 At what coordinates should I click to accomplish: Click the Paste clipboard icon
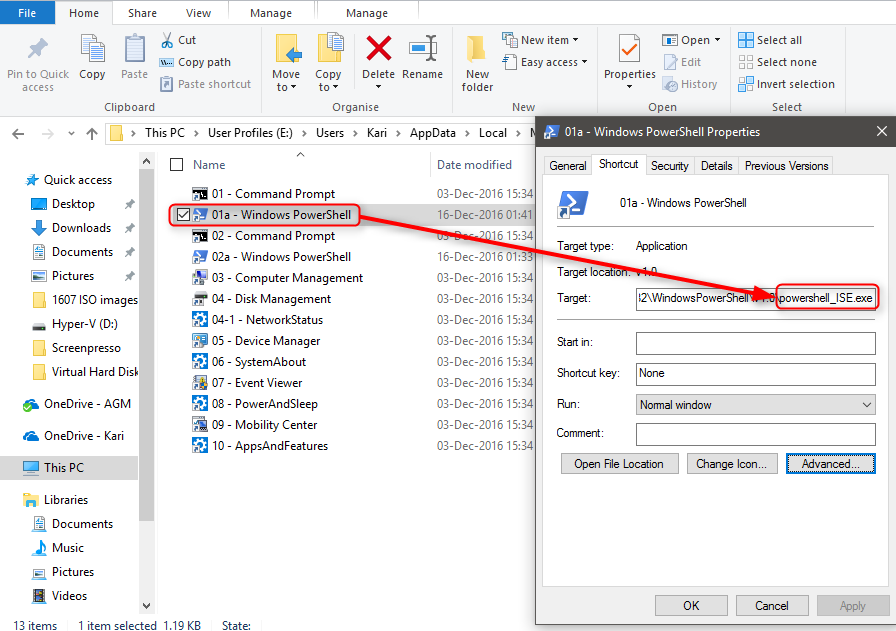point(134,49)
